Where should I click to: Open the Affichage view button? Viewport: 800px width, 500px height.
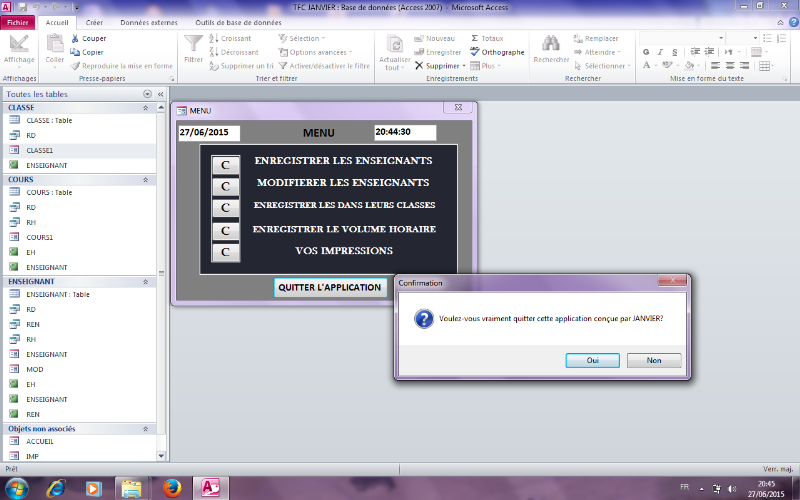pyautogui.click(x=19, y=50)
